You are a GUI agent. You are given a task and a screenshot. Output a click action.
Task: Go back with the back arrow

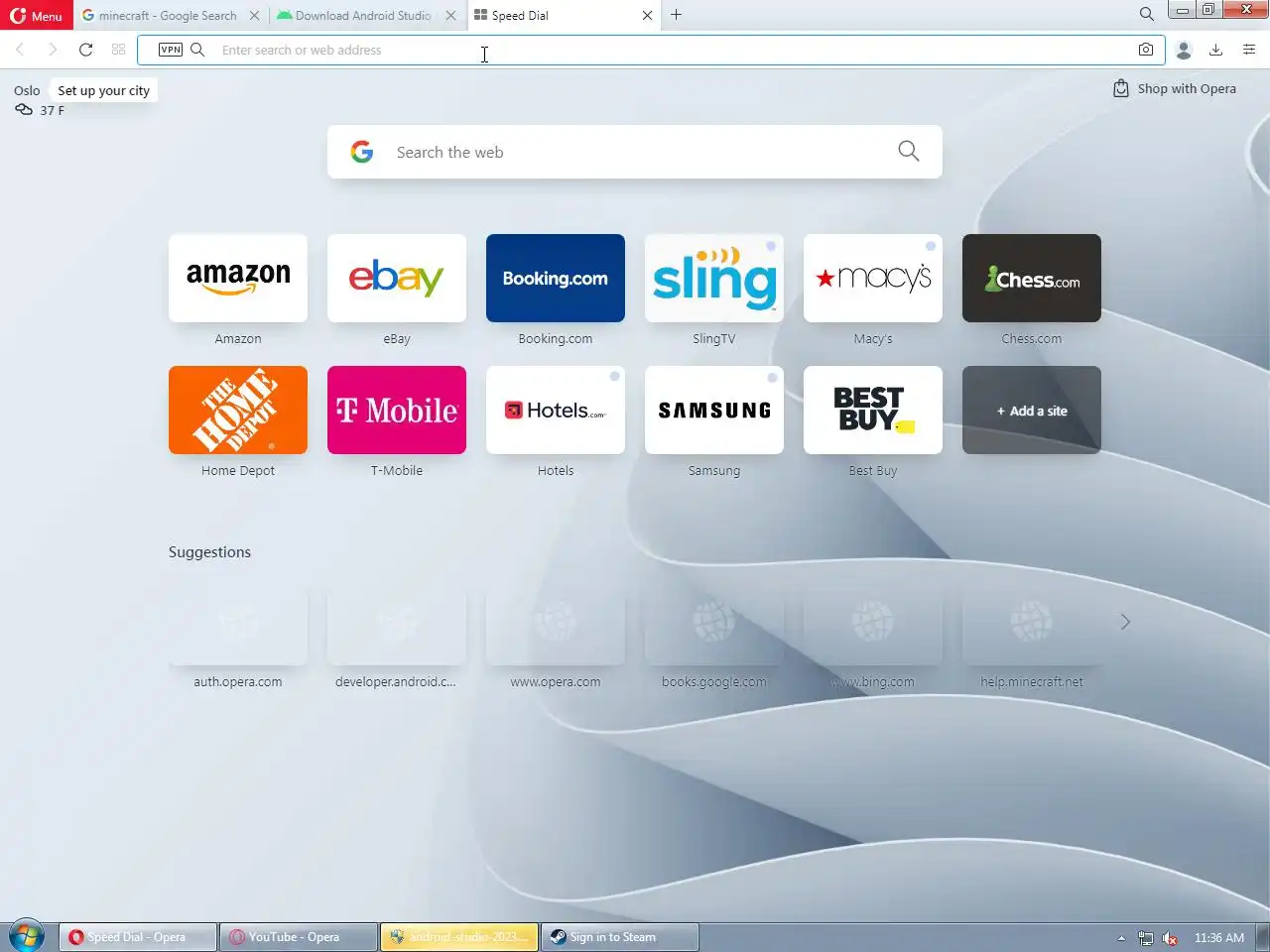click(x=20, y=50)
